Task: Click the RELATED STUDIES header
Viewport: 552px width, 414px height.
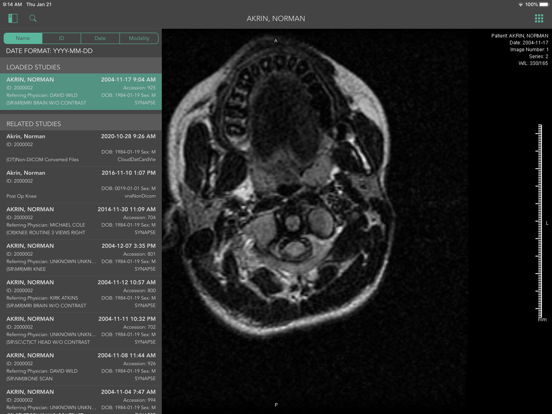Action: (x=81, y=124)
